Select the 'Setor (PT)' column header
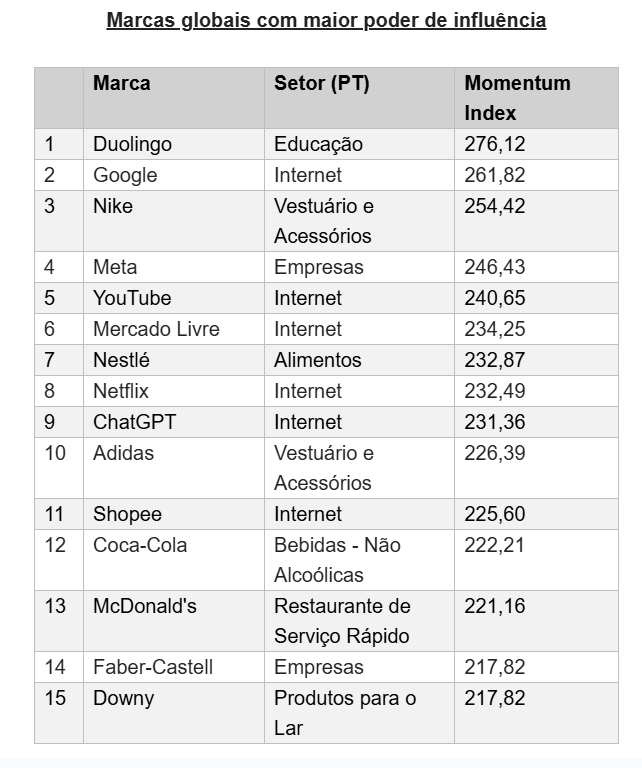642x768 pixels. (x=321, y=83)
